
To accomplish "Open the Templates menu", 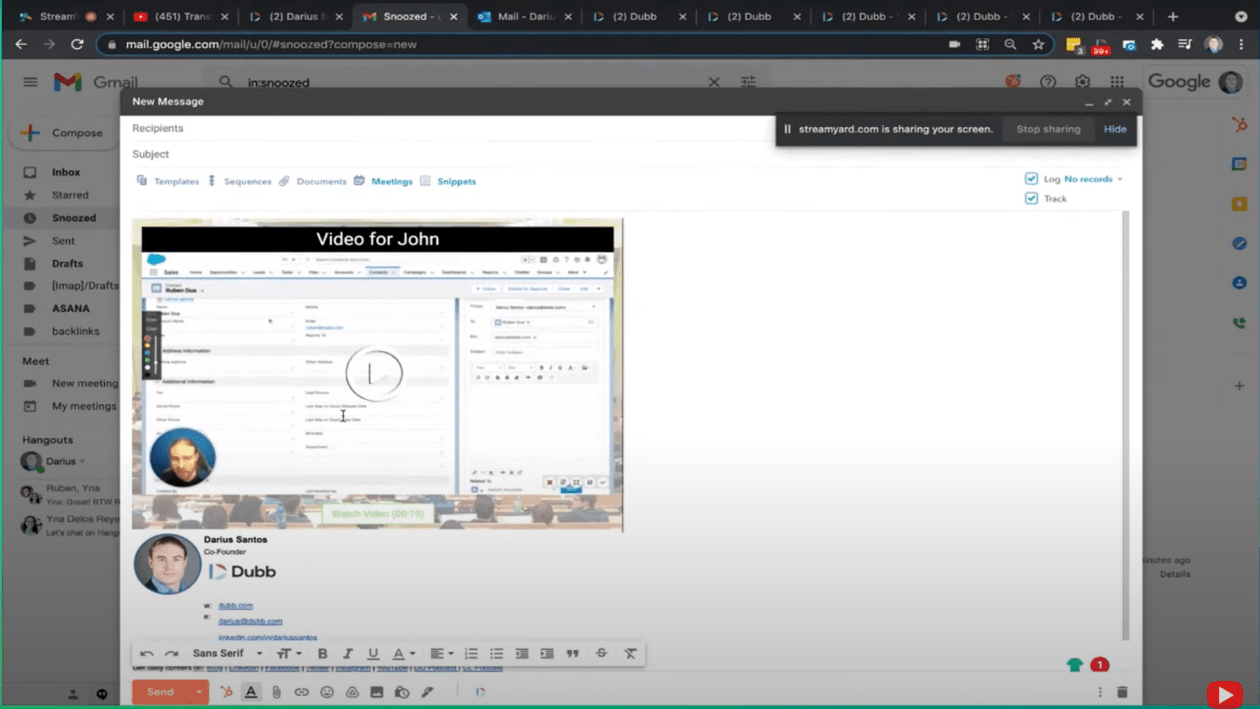I will pos(168,181).
